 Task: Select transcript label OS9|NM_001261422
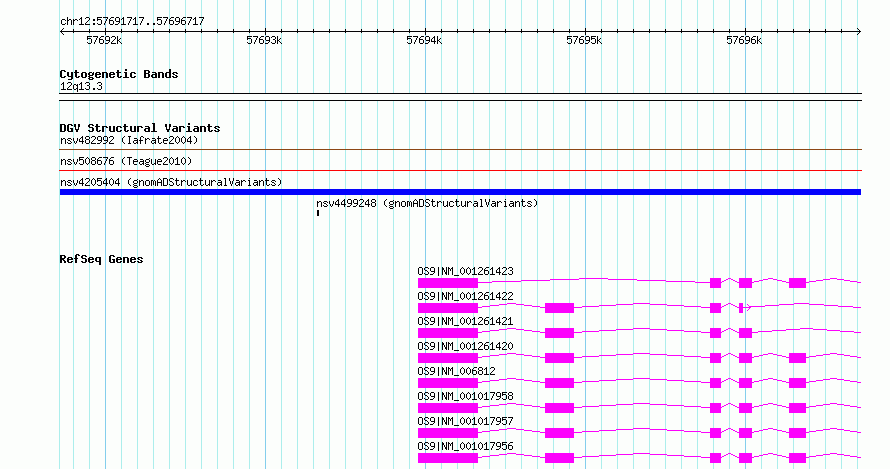[x=465, y=296]
